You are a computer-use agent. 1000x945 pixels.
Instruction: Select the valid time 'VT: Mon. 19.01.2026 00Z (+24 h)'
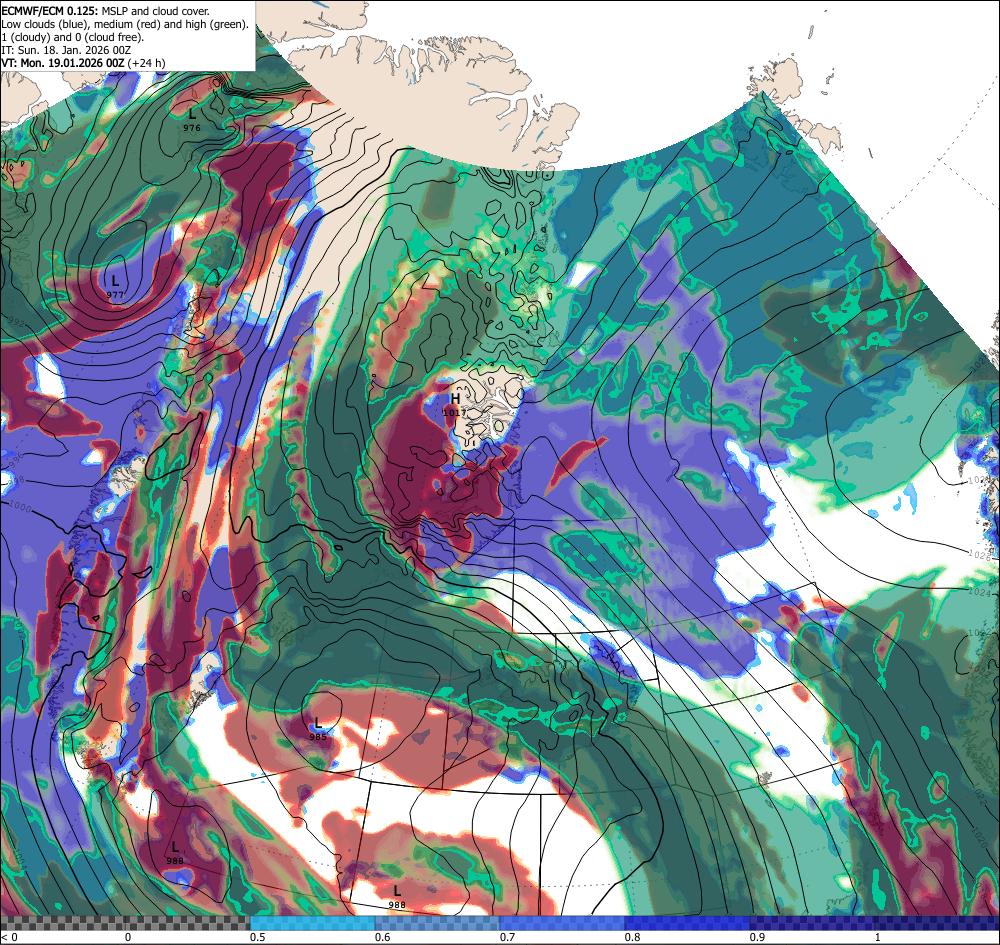point(83,63)
